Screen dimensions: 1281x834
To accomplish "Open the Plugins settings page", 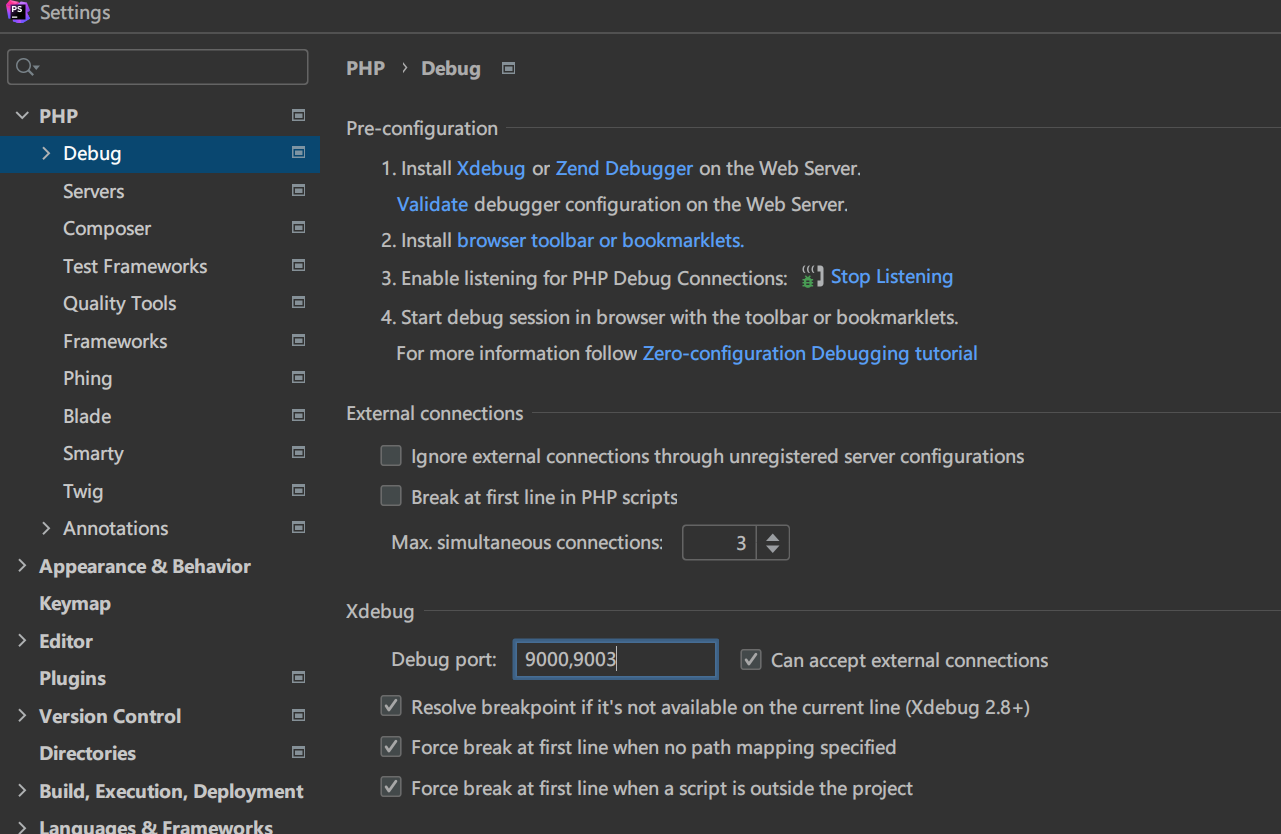I will click(72, 678).
